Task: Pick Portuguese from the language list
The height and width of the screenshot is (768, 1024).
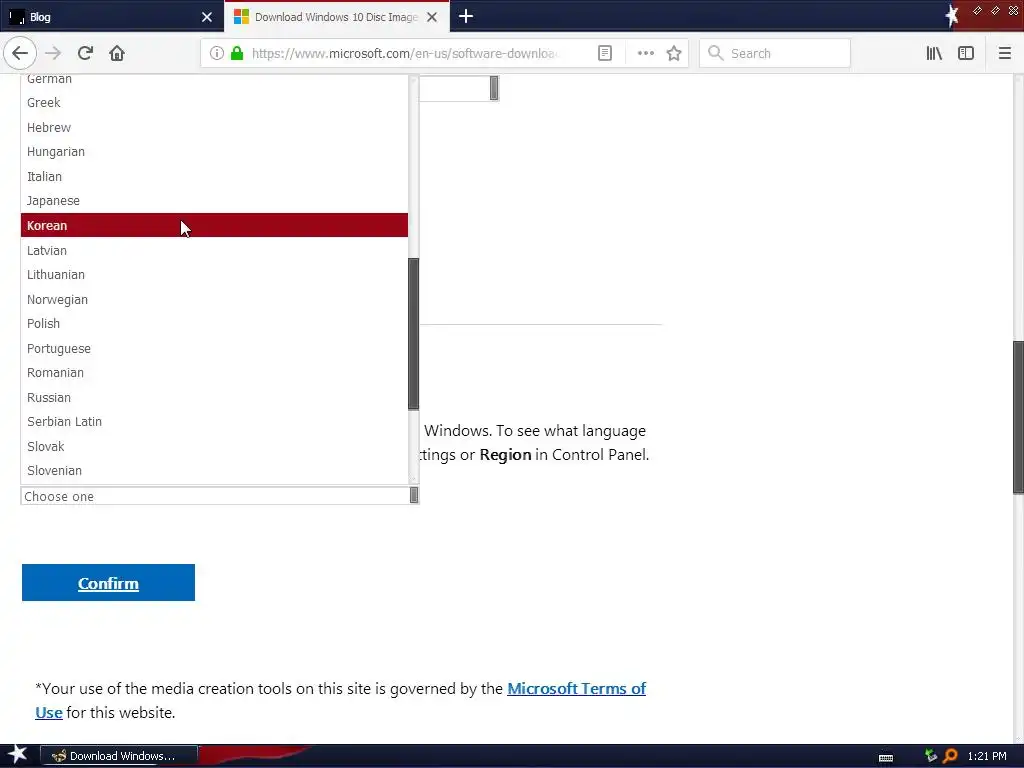Action: pyautogui.click(x=214, y=348)
